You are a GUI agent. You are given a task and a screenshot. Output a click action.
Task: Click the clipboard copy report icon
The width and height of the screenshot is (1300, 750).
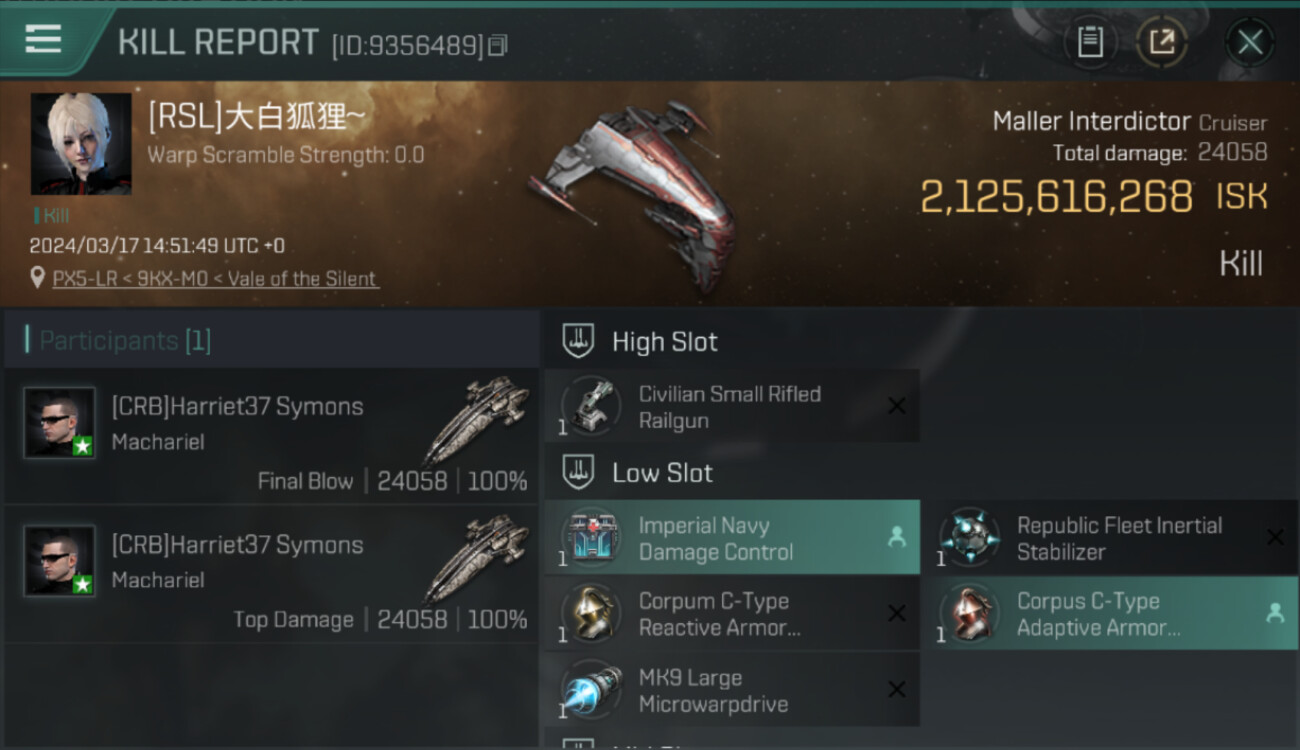pos(1089,42)
